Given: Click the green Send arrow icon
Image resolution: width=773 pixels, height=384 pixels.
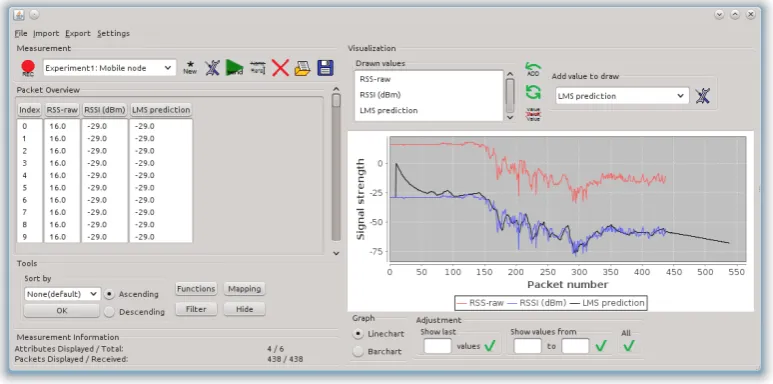Looking at the screenshot, I should [235, 68].
